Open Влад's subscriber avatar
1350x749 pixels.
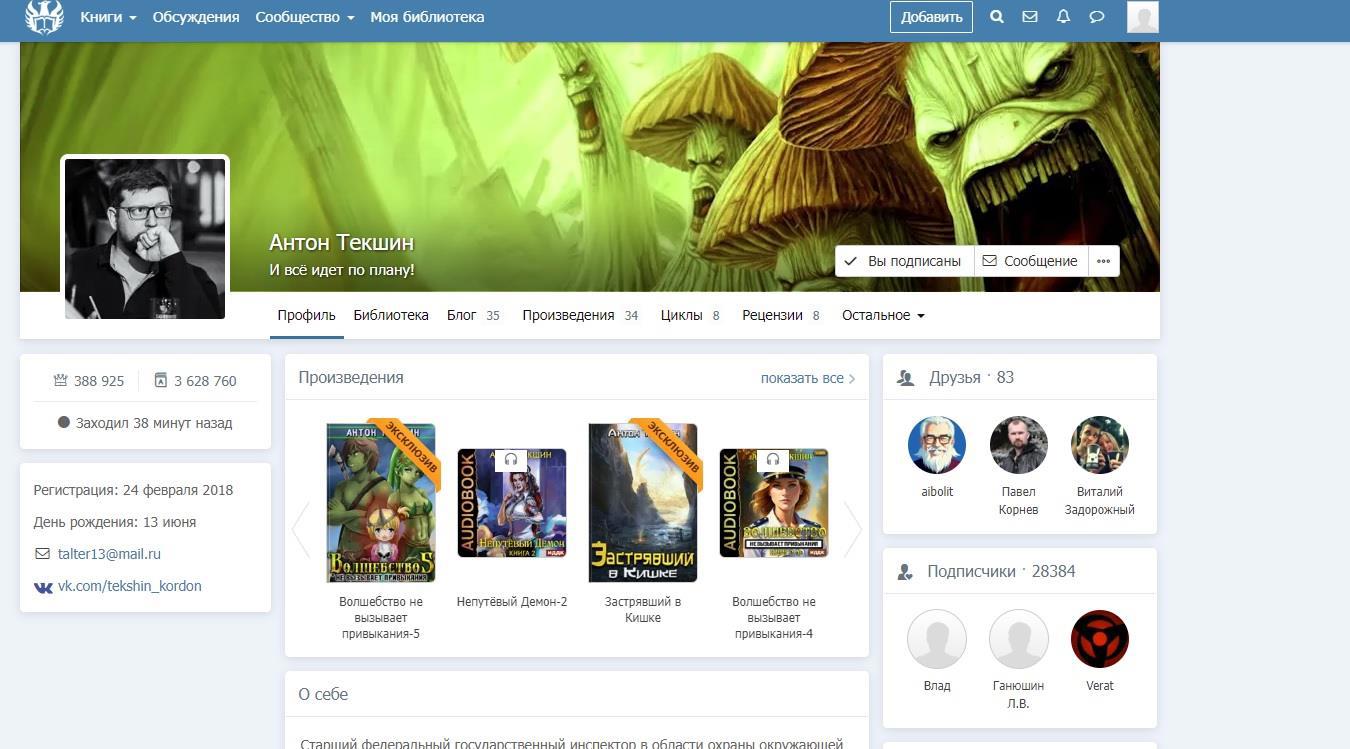(x=937, y=639)
